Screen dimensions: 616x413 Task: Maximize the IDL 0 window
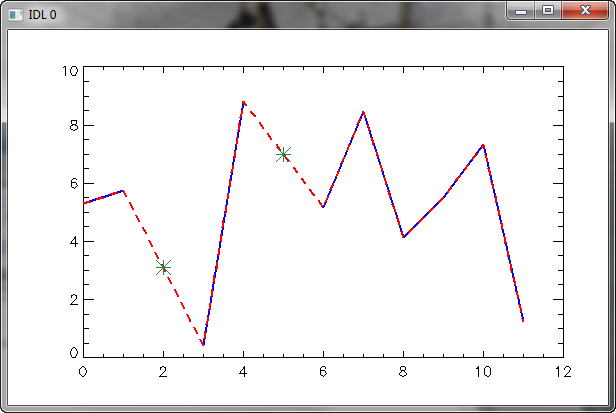click(548, 11)
